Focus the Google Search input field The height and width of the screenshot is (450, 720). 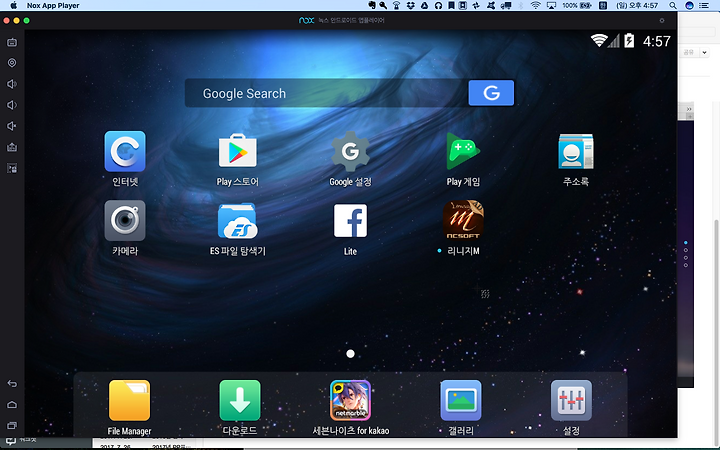click(326, 93)
